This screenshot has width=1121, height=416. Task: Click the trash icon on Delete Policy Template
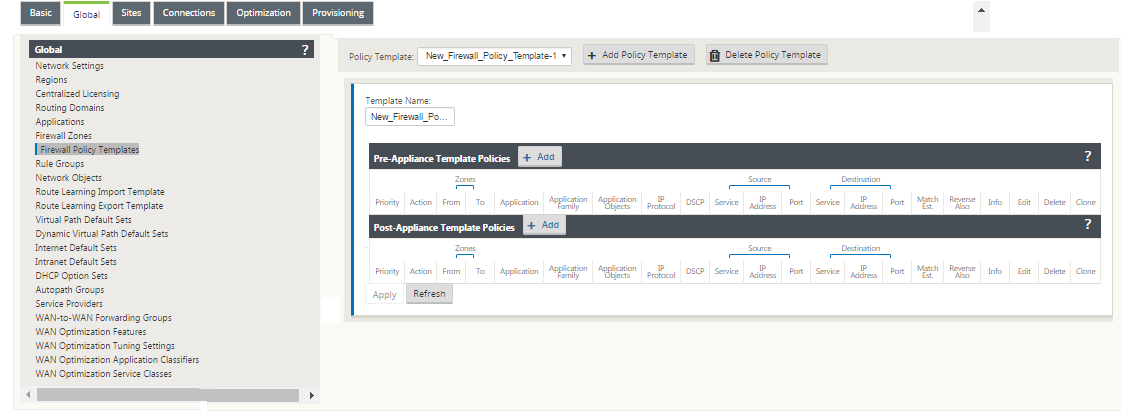click(714, 55)
